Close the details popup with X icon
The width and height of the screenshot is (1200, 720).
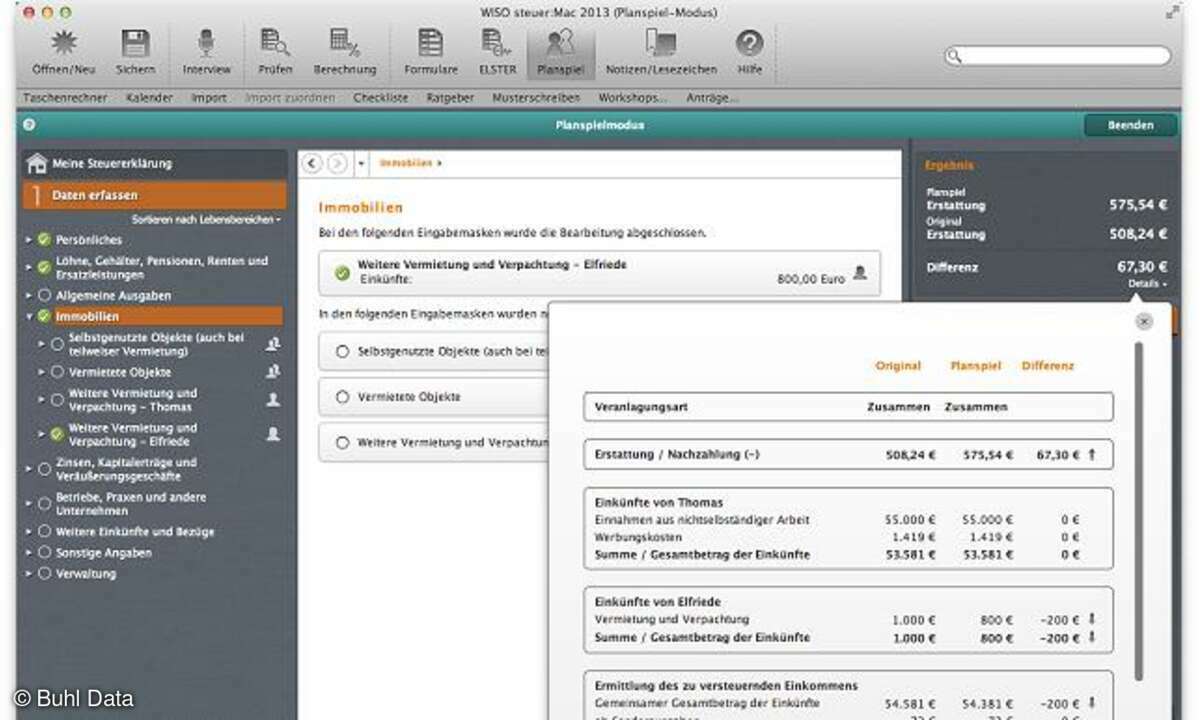pyautogui.click(x=1144, y=321)
